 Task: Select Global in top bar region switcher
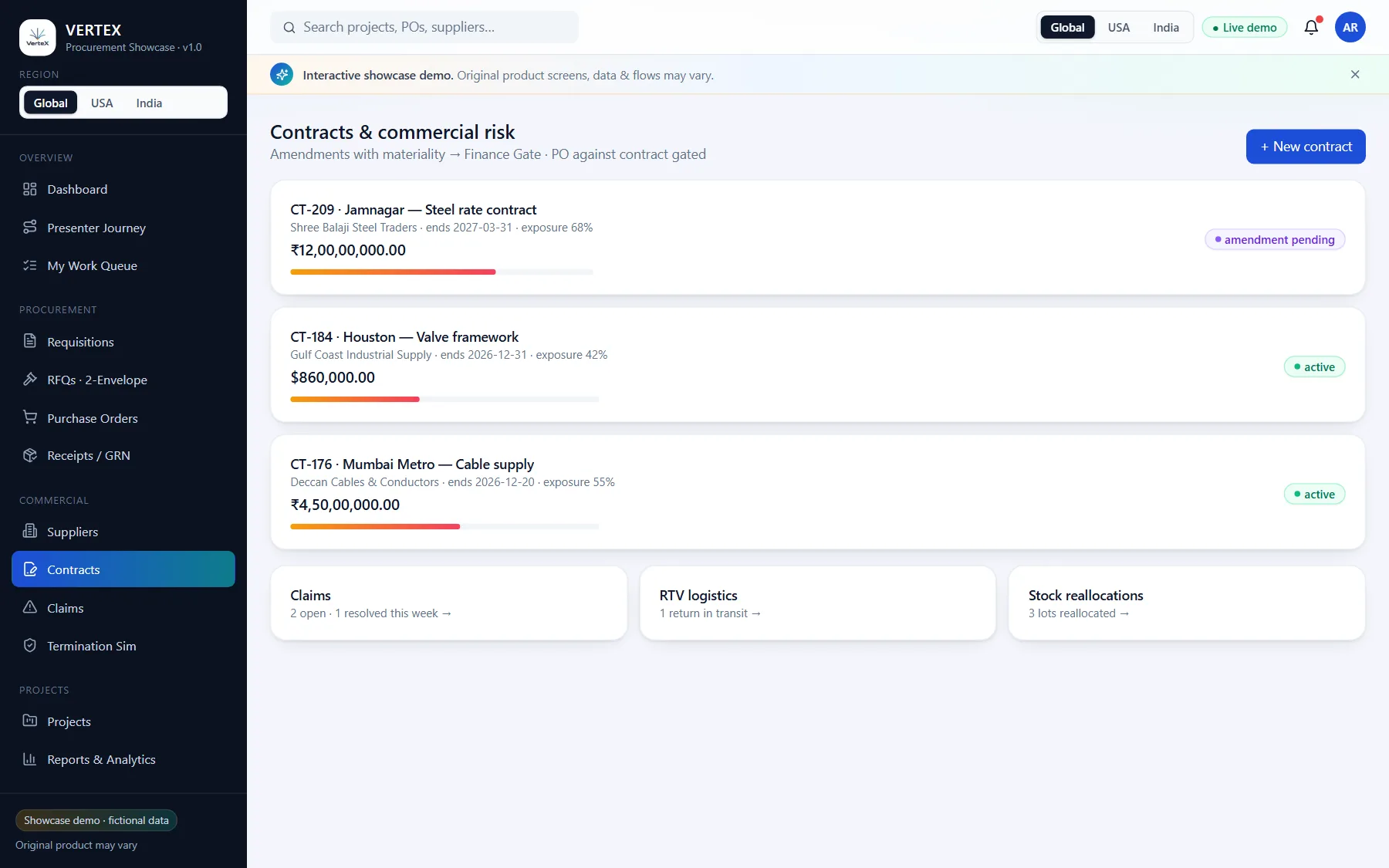click(1067, 27)
